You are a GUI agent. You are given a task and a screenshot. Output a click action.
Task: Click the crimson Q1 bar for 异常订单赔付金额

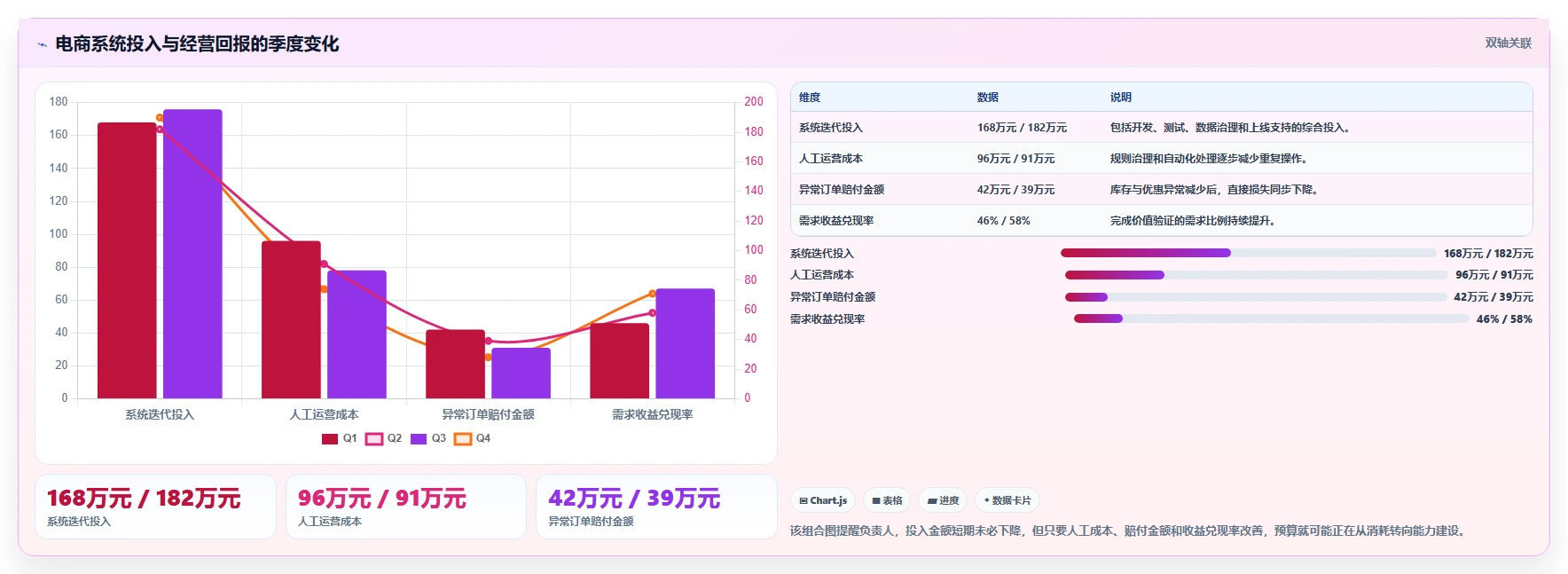[x=455, y=364]
